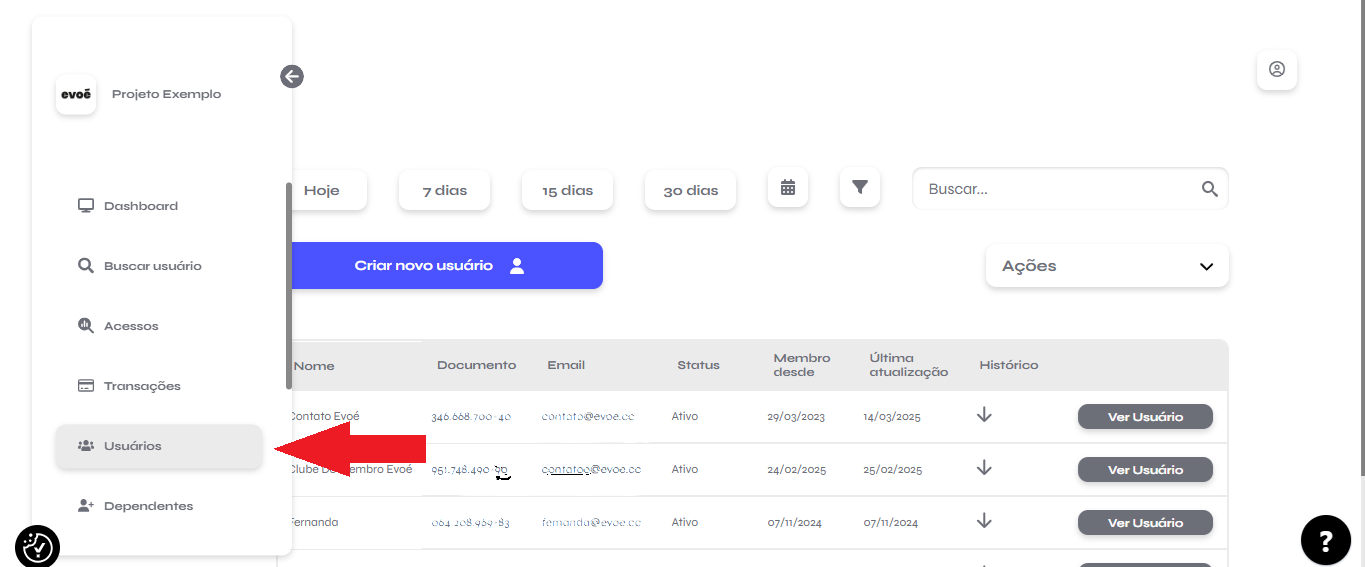Viewport: 1365px width, 567px height.
Task: Click Criar novo usuário button
Action: [x=447, y=266]
